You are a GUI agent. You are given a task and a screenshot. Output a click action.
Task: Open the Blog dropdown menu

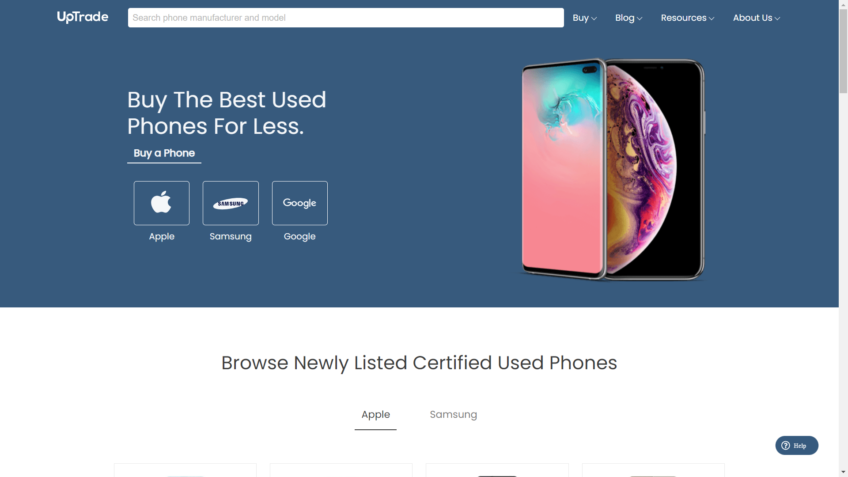coord(628,18)
